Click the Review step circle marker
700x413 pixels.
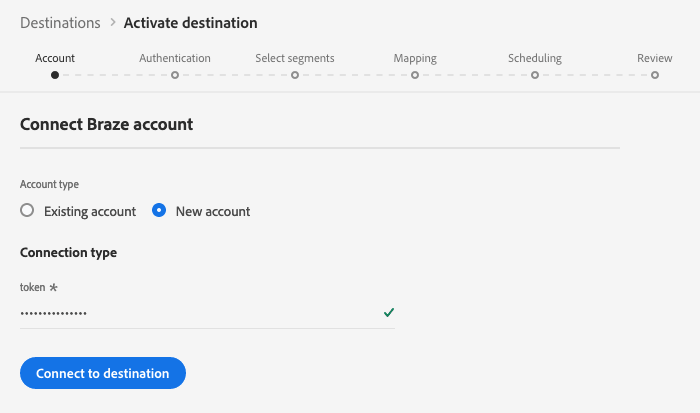tap(655, 74)
